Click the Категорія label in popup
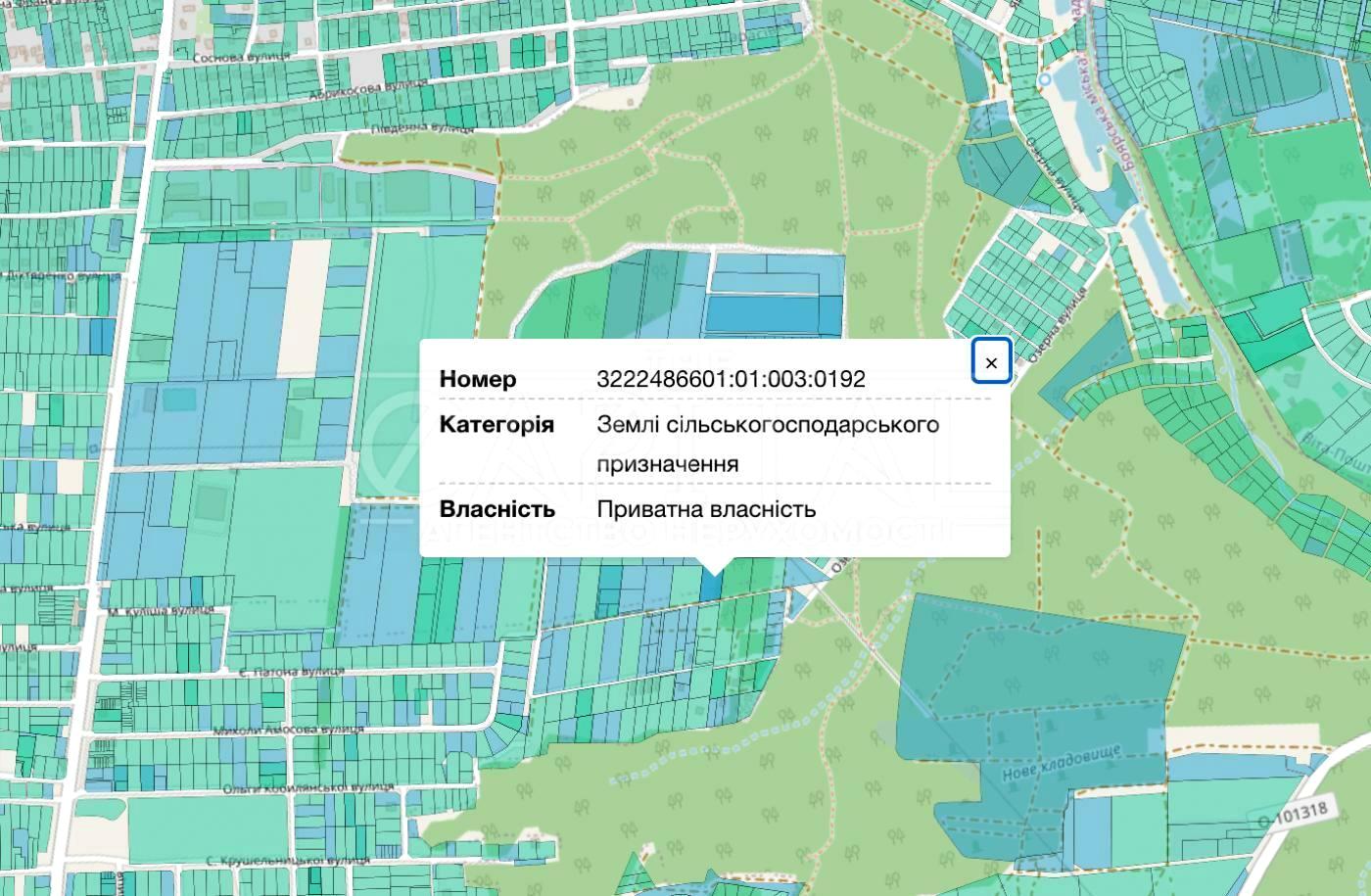Image resolution: width=1371 pixels, height=896 pixels. (496, 425)
